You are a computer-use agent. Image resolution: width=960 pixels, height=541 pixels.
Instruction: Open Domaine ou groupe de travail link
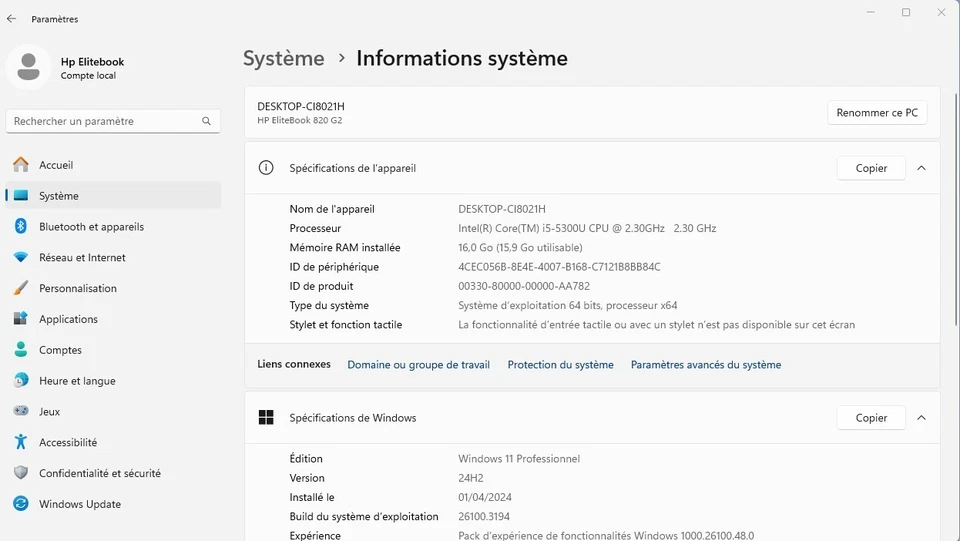(x=418, y=365)
